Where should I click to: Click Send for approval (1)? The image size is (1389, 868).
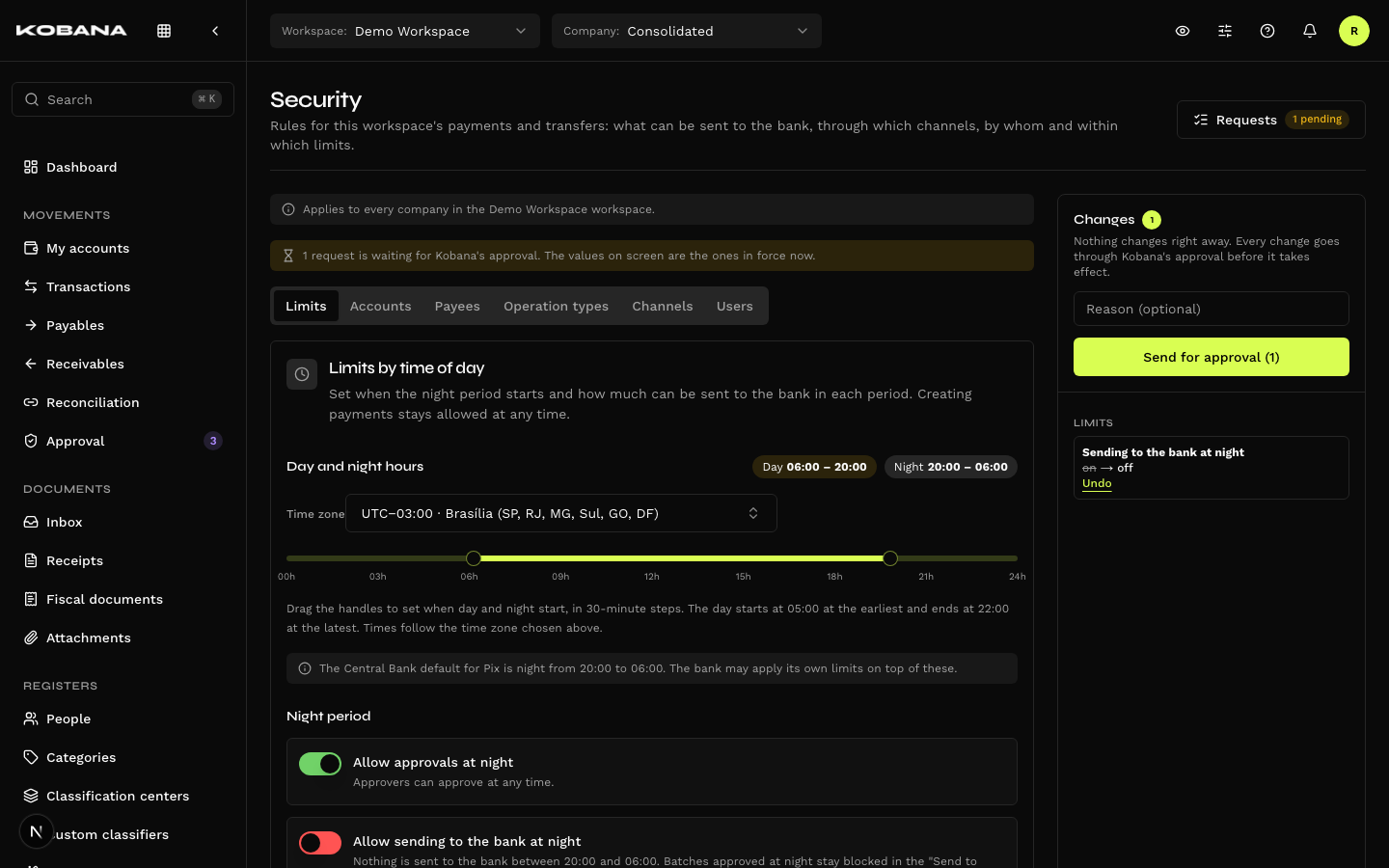pos(1212,357)
